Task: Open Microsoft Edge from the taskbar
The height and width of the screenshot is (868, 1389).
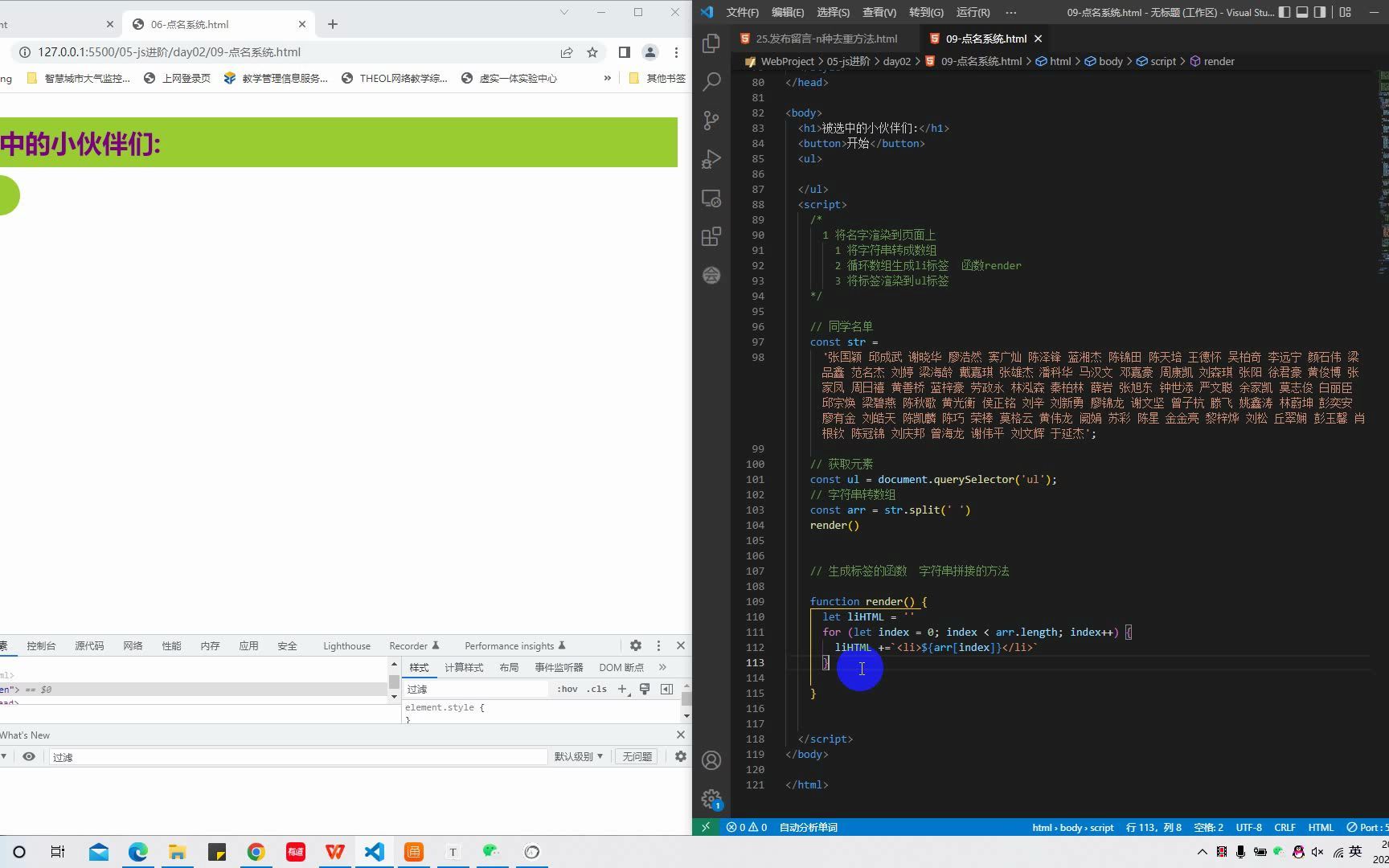Action: tap(138, 852)
